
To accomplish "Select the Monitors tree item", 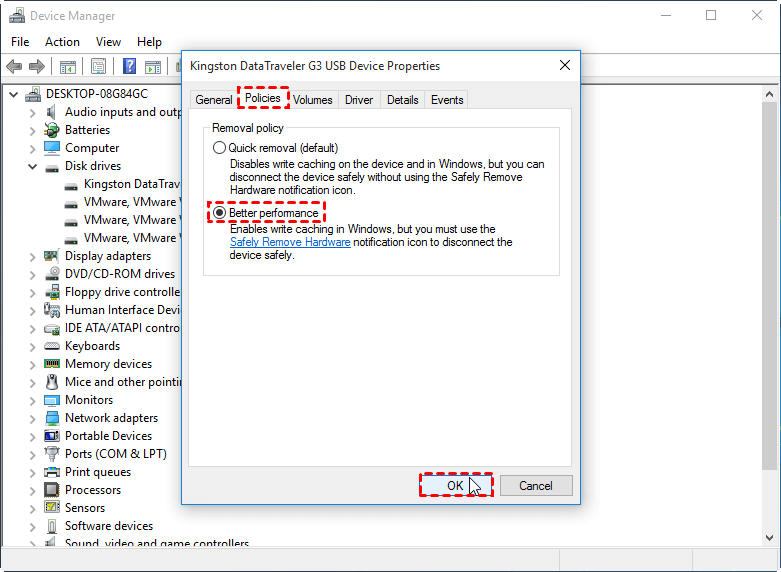I will (x=89, y=400).
